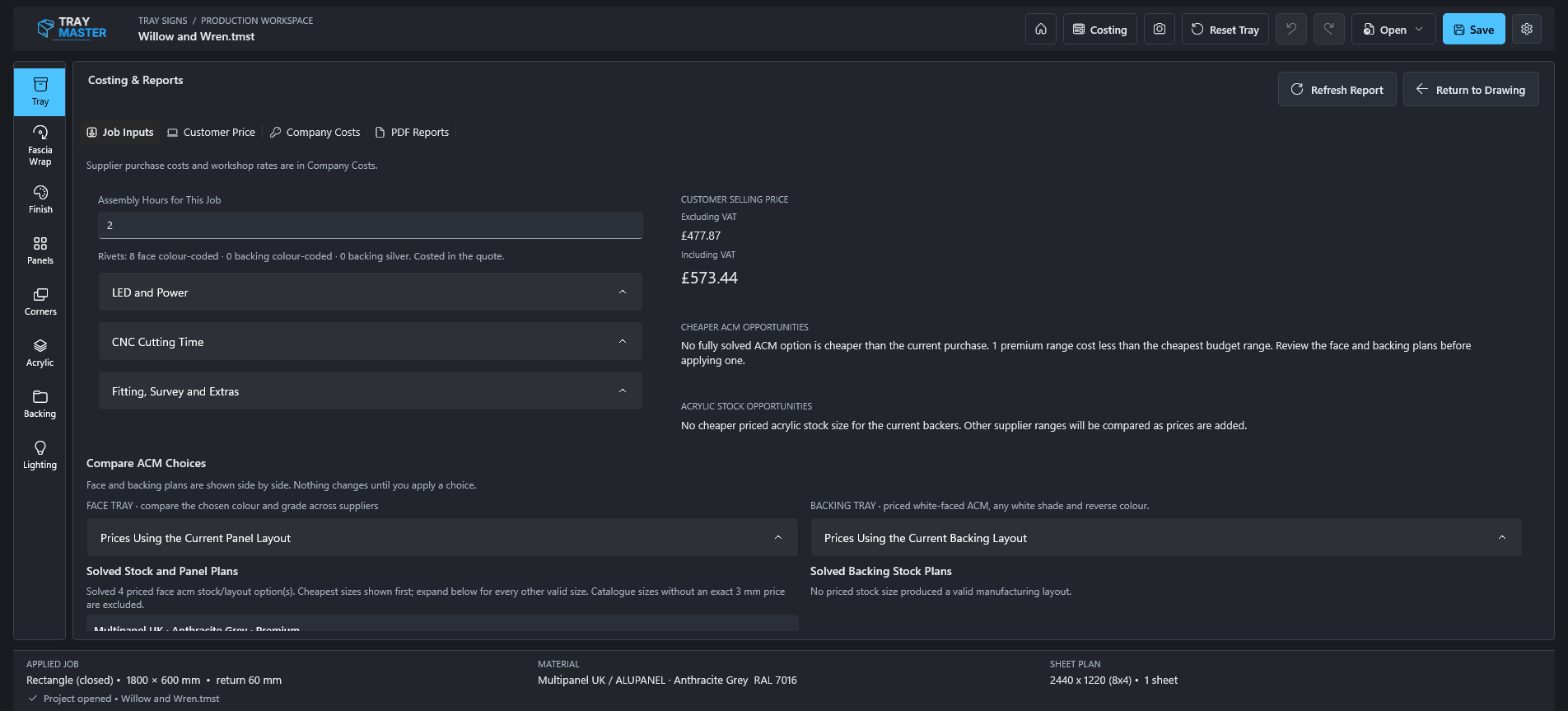Expand Prices Using the Current Panel Layout

tap(442, 538)
